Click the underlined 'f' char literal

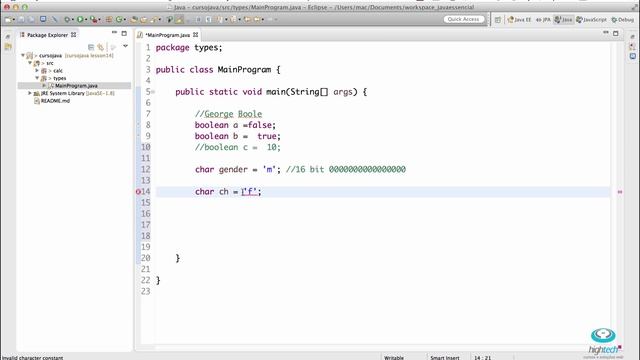pos(249,191)
